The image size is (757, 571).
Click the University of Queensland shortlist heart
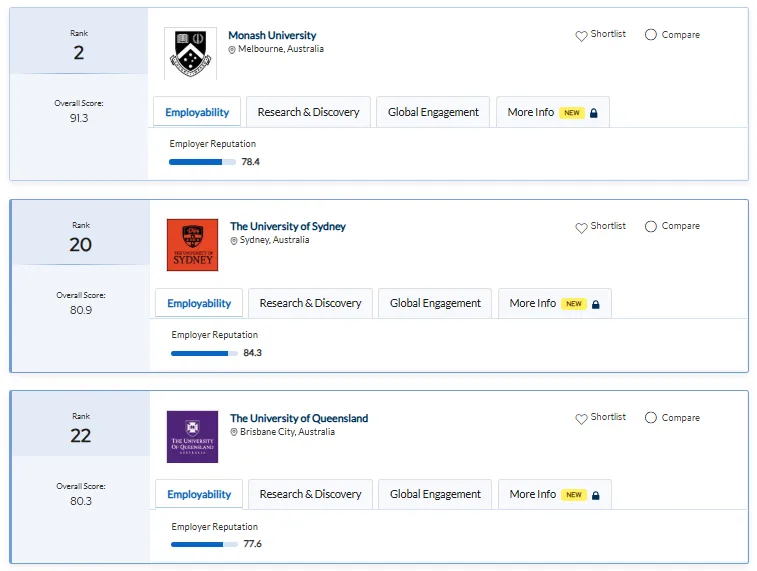pos(581,418)
